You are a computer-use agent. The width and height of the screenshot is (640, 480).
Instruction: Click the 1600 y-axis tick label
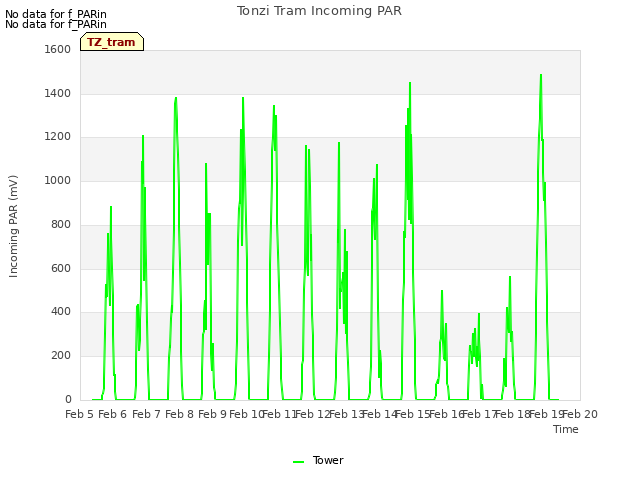(x=58, y=49)
